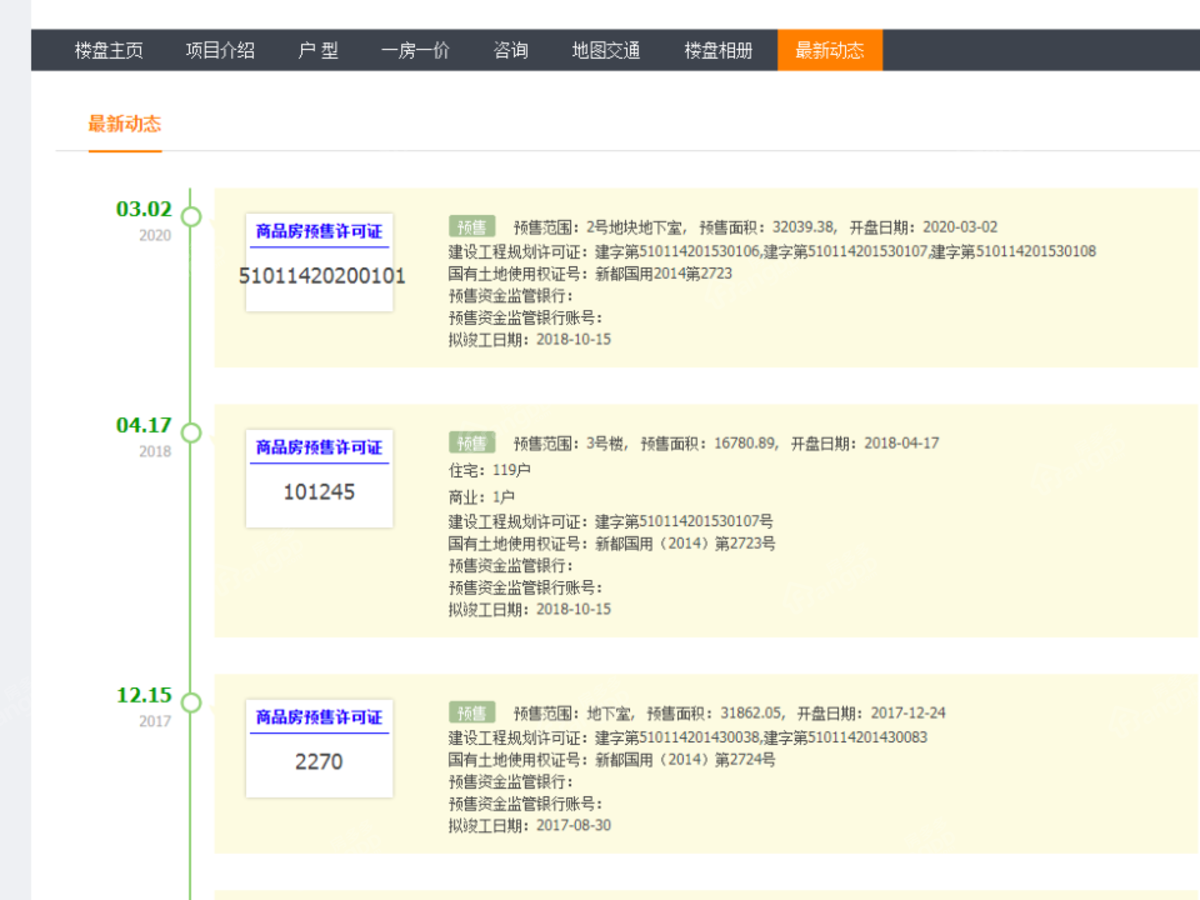Click the date 04.17
Viewport: 1200px width, 900px height.
(x=144, y=425)
